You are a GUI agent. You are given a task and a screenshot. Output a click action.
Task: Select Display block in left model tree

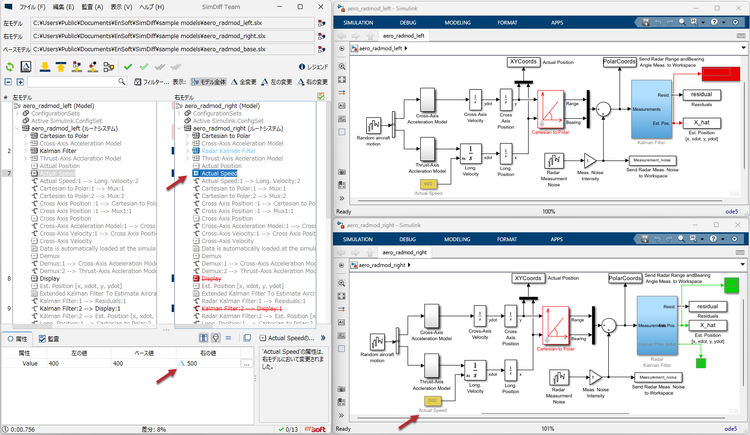coord(49,279)
